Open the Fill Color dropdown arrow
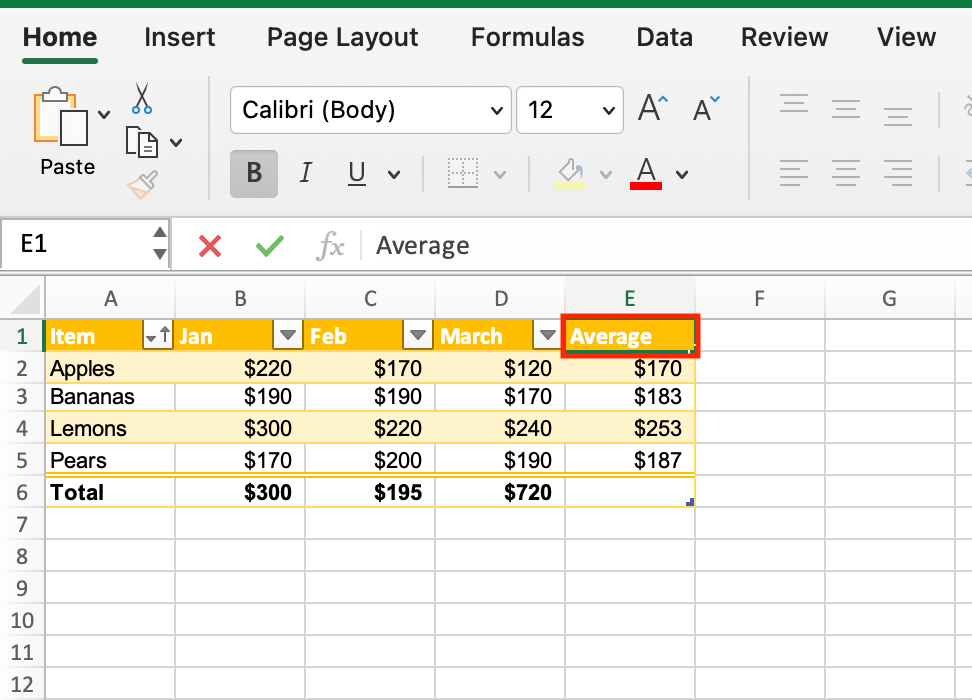The image size is (972, 700). [x=606, y=172]
